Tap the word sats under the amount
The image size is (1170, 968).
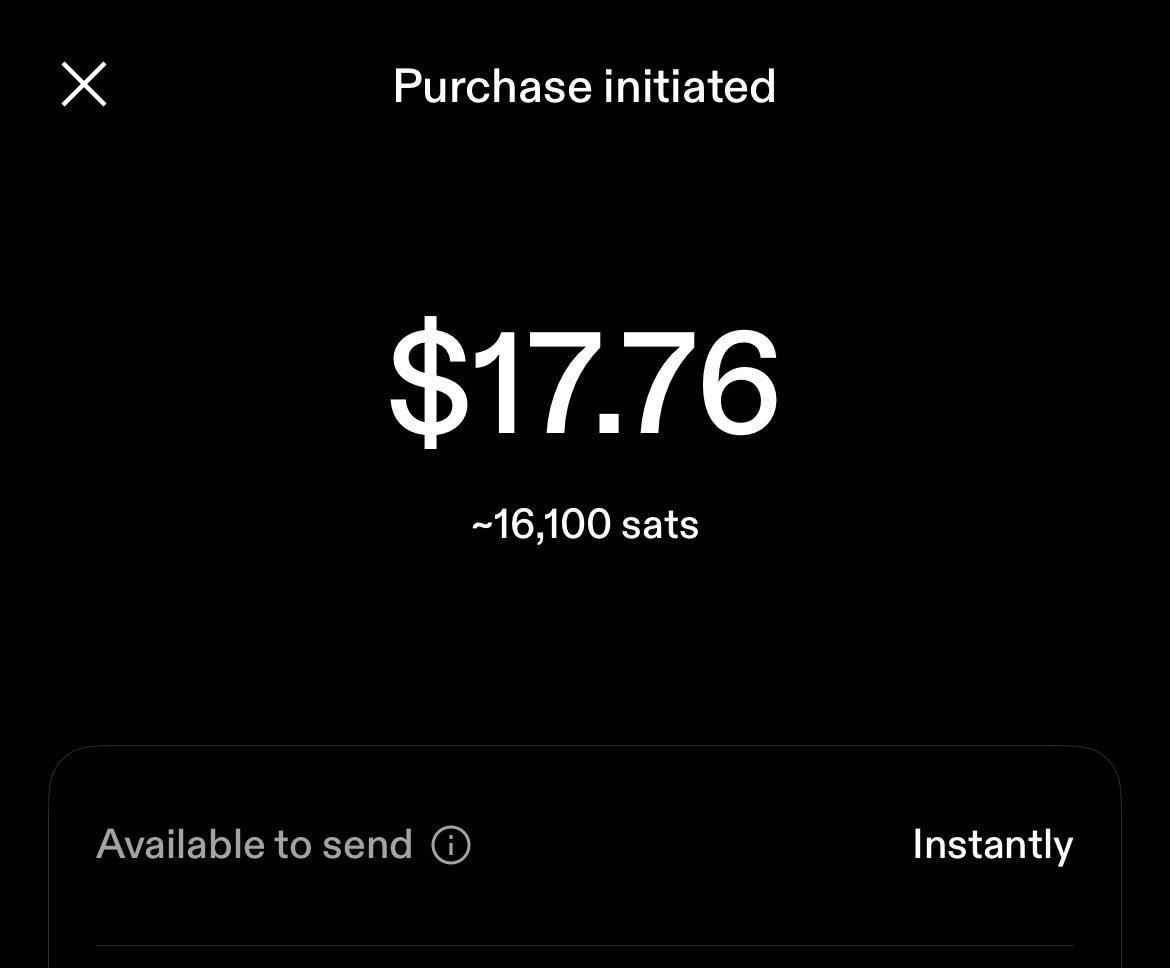[x=660, y=525]
